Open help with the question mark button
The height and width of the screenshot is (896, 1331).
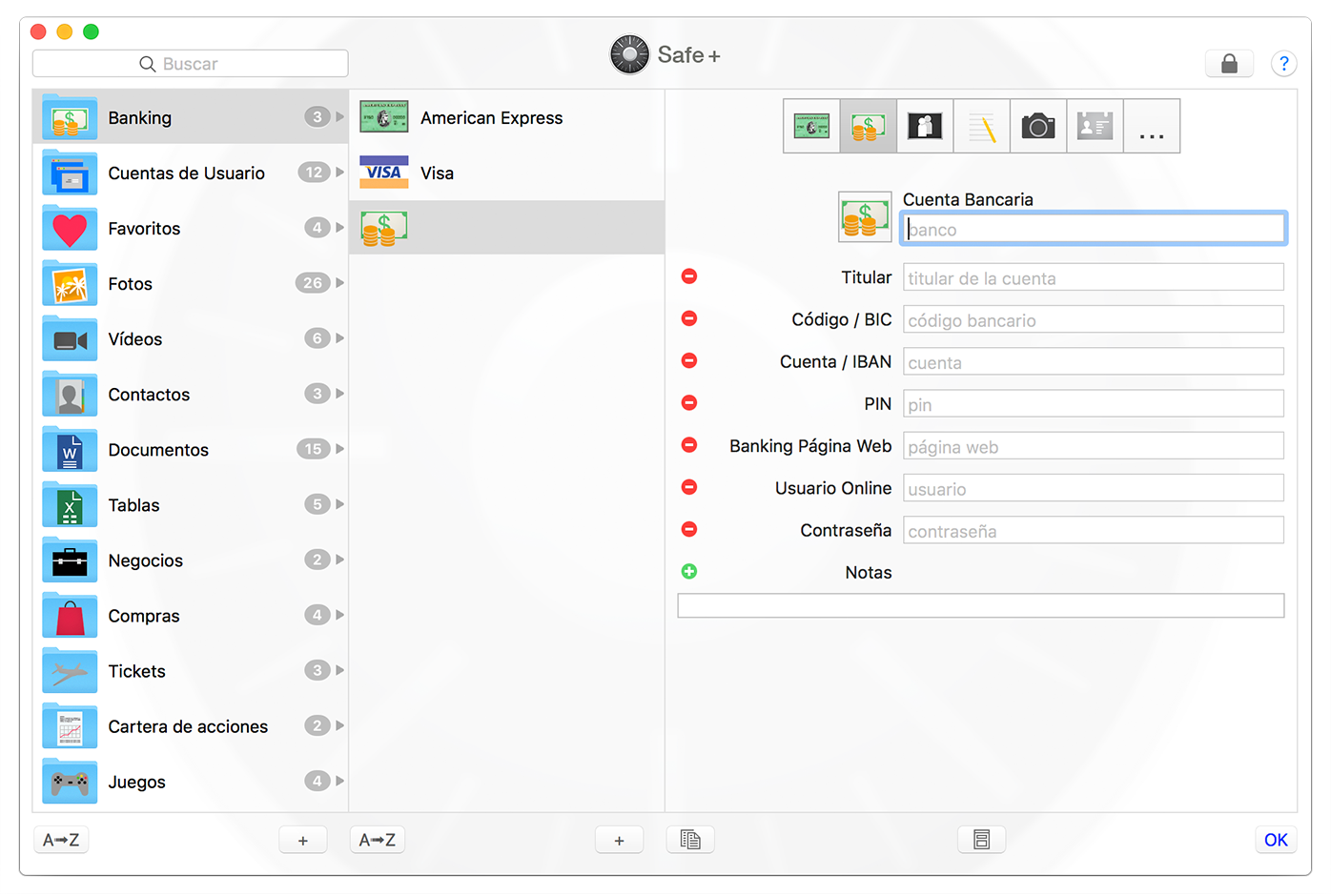pos(1283,64)
